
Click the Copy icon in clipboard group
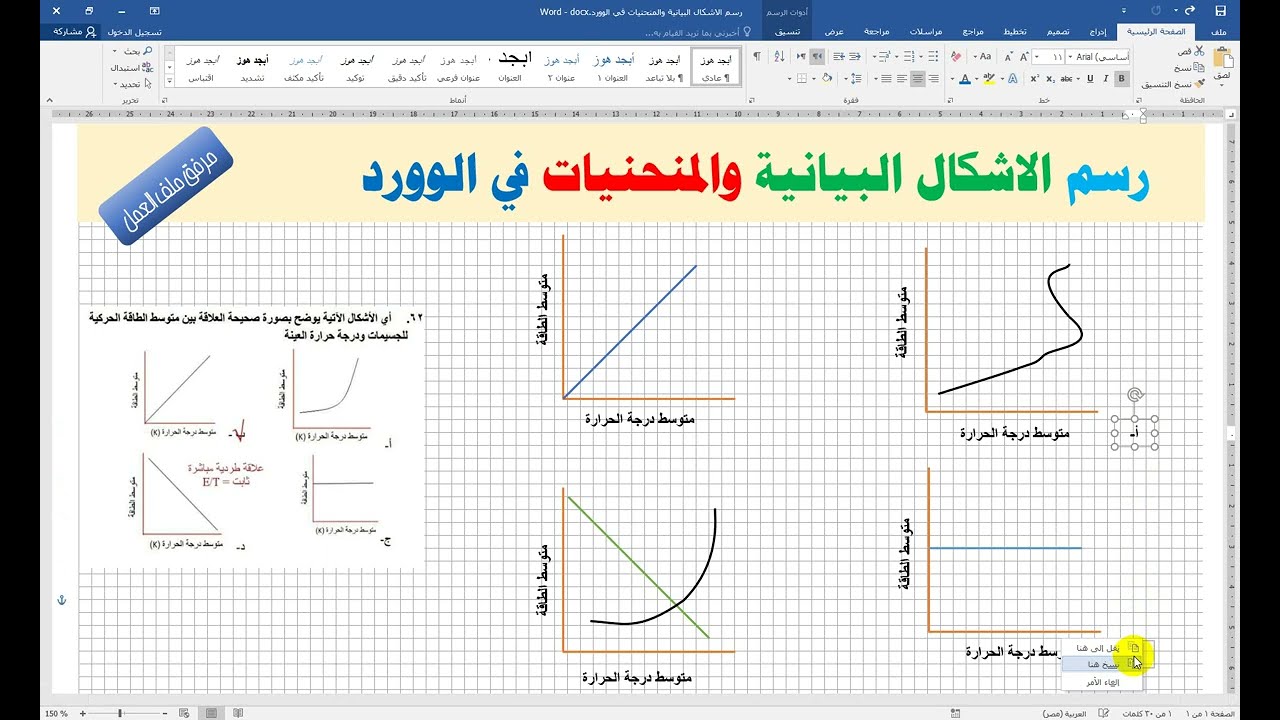click(x=1201, y=68)
